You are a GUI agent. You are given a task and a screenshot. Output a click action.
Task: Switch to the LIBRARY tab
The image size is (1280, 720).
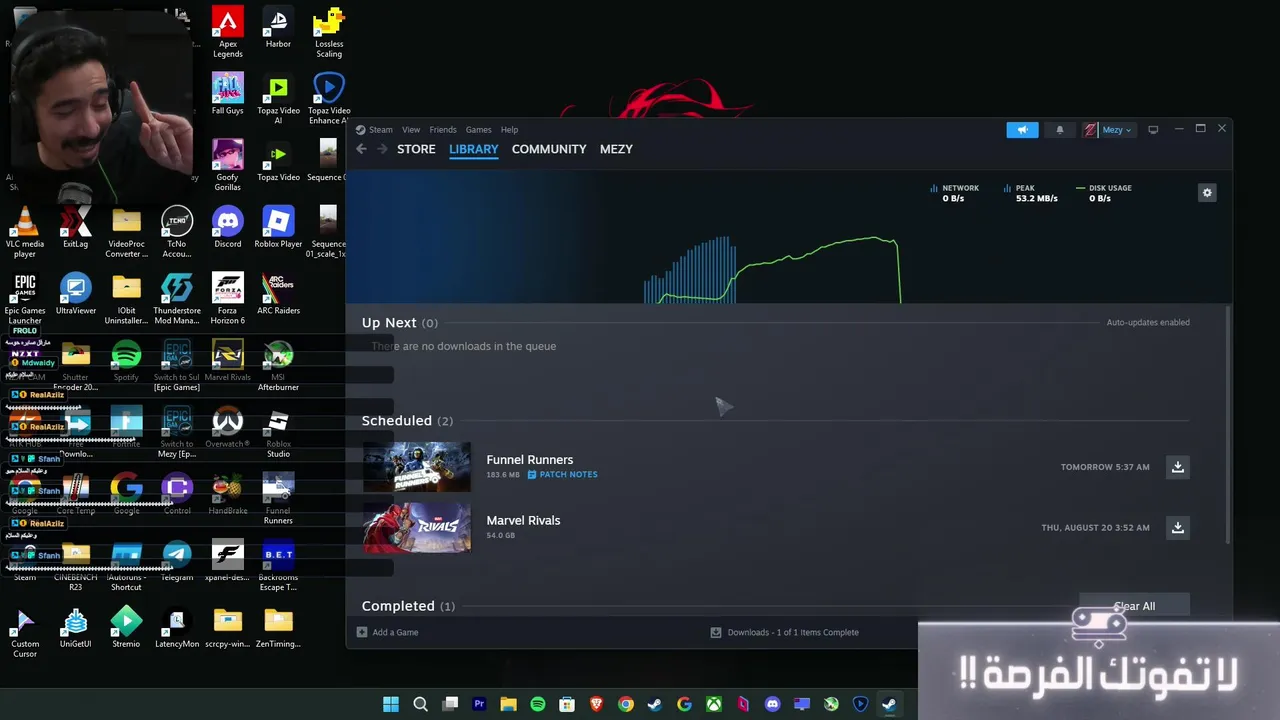[473, 149]
